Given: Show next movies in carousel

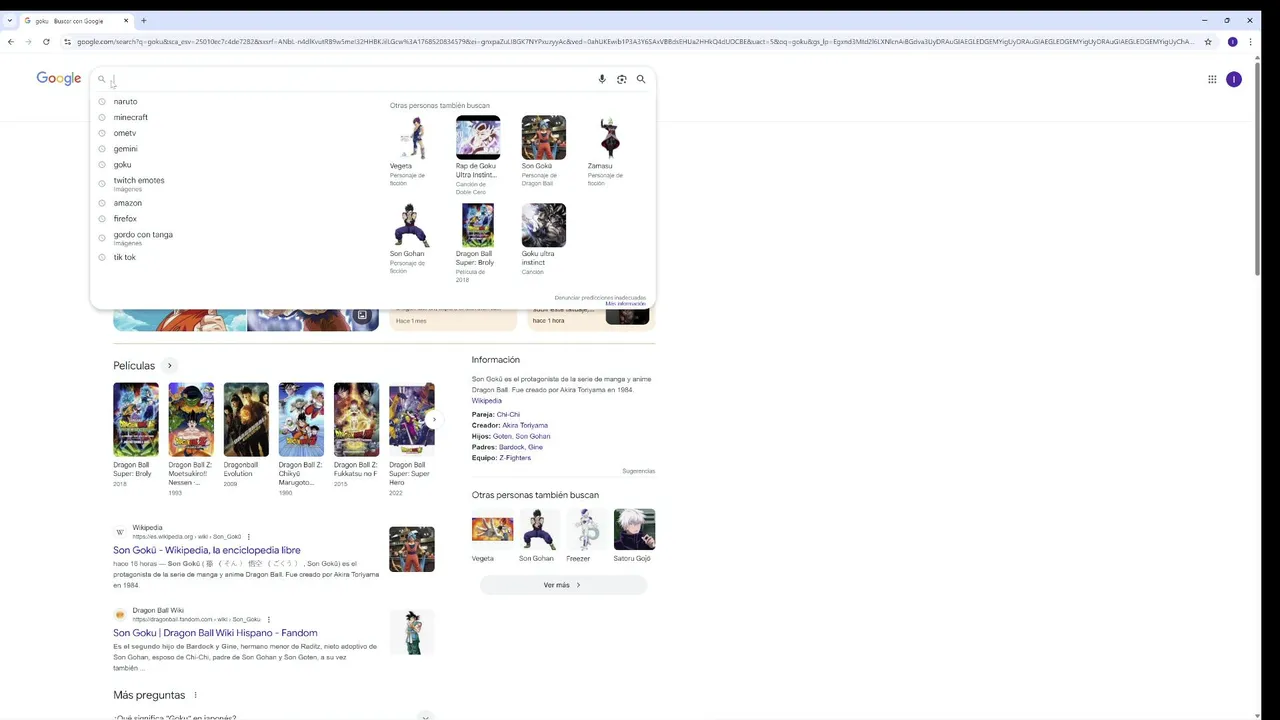Looking at the screenshot, I should point(433,419).
